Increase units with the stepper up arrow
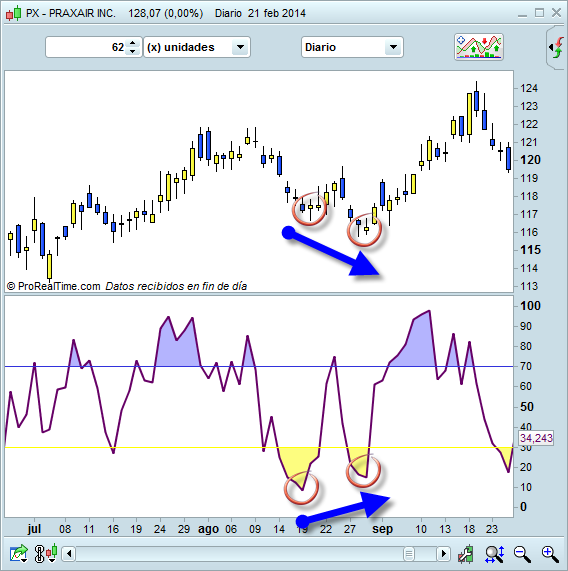The height and width of the screenshot is (571, 568). [133, 43]
